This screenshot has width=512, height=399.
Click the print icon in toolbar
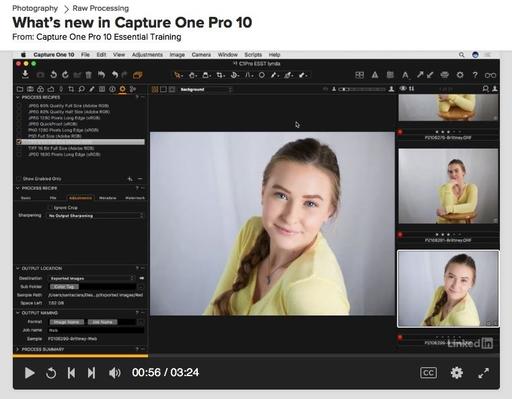tap(445, 75)
